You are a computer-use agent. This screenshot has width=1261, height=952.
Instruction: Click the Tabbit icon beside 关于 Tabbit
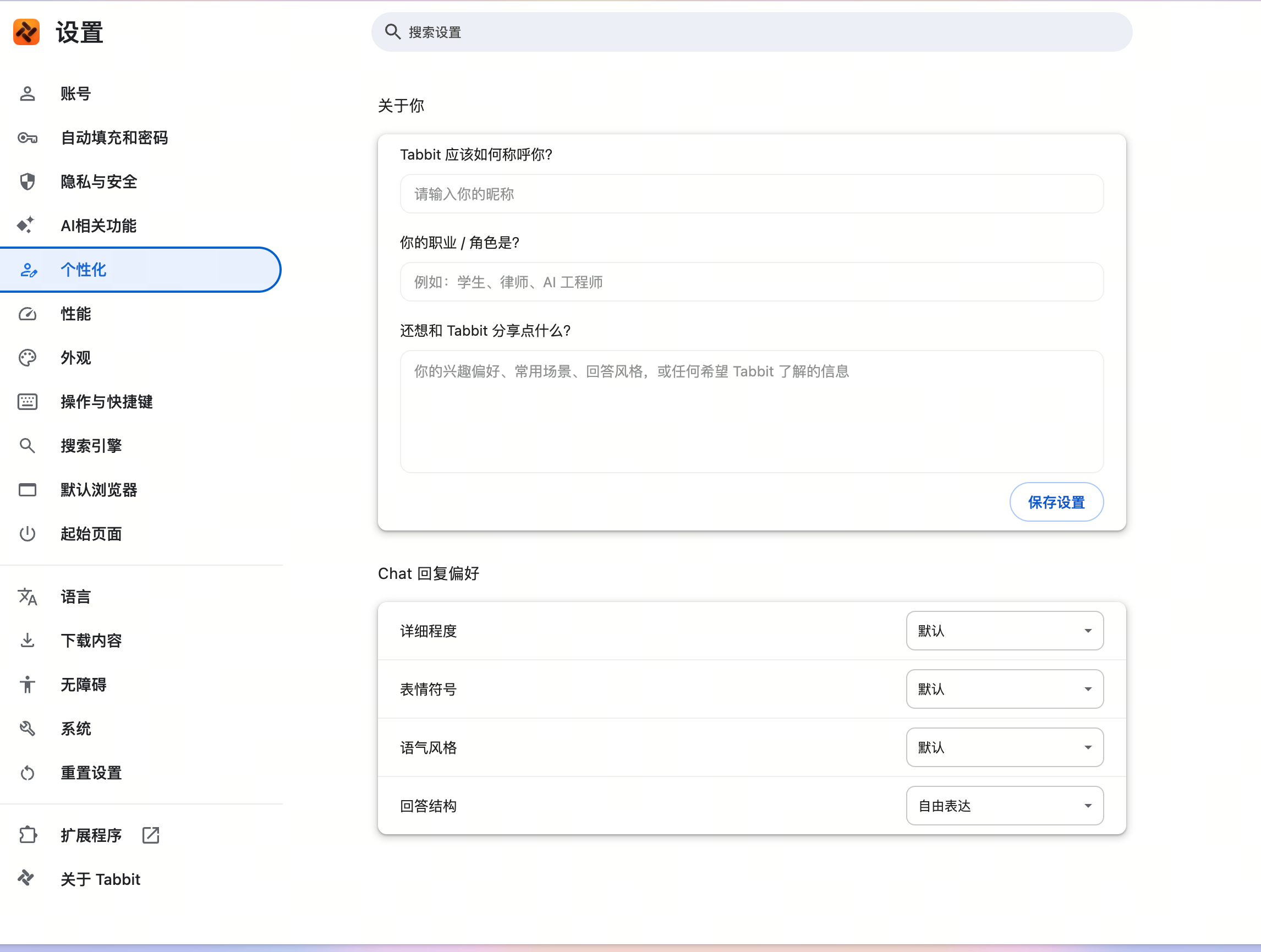(26, 878)
